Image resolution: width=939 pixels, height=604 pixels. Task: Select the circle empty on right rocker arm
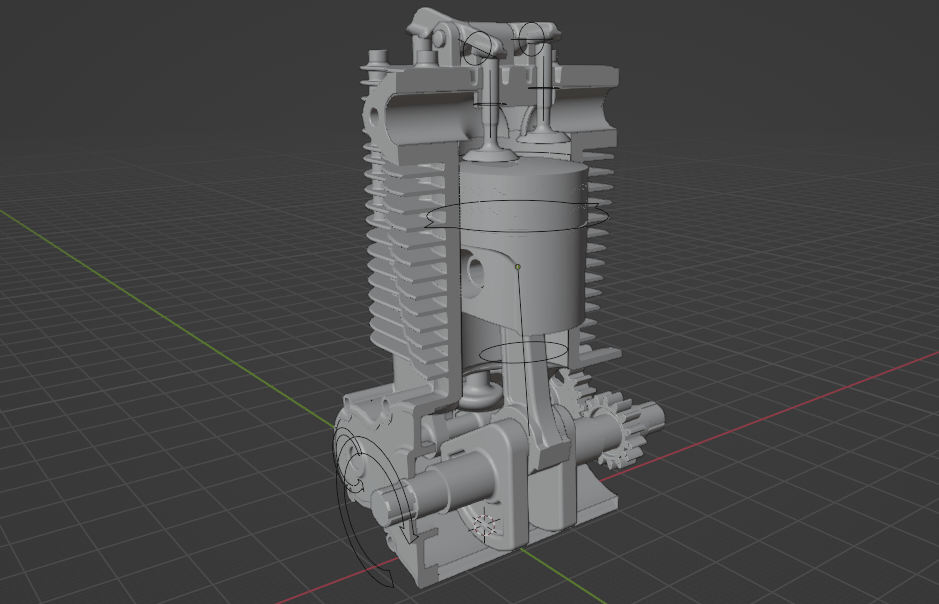coord(533,38)
